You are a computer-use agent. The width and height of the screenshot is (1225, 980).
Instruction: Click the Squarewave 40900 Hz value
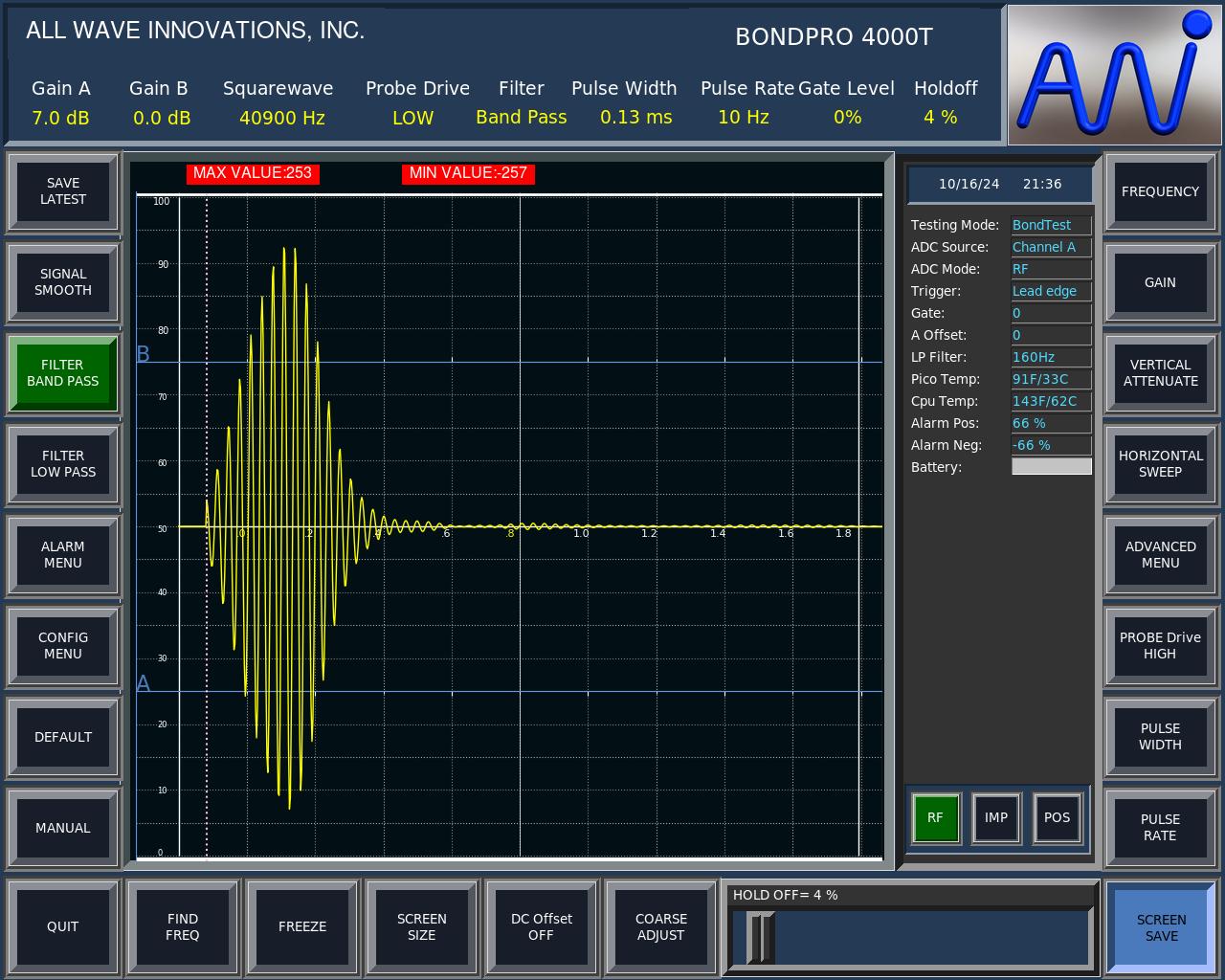click(282, 118)
